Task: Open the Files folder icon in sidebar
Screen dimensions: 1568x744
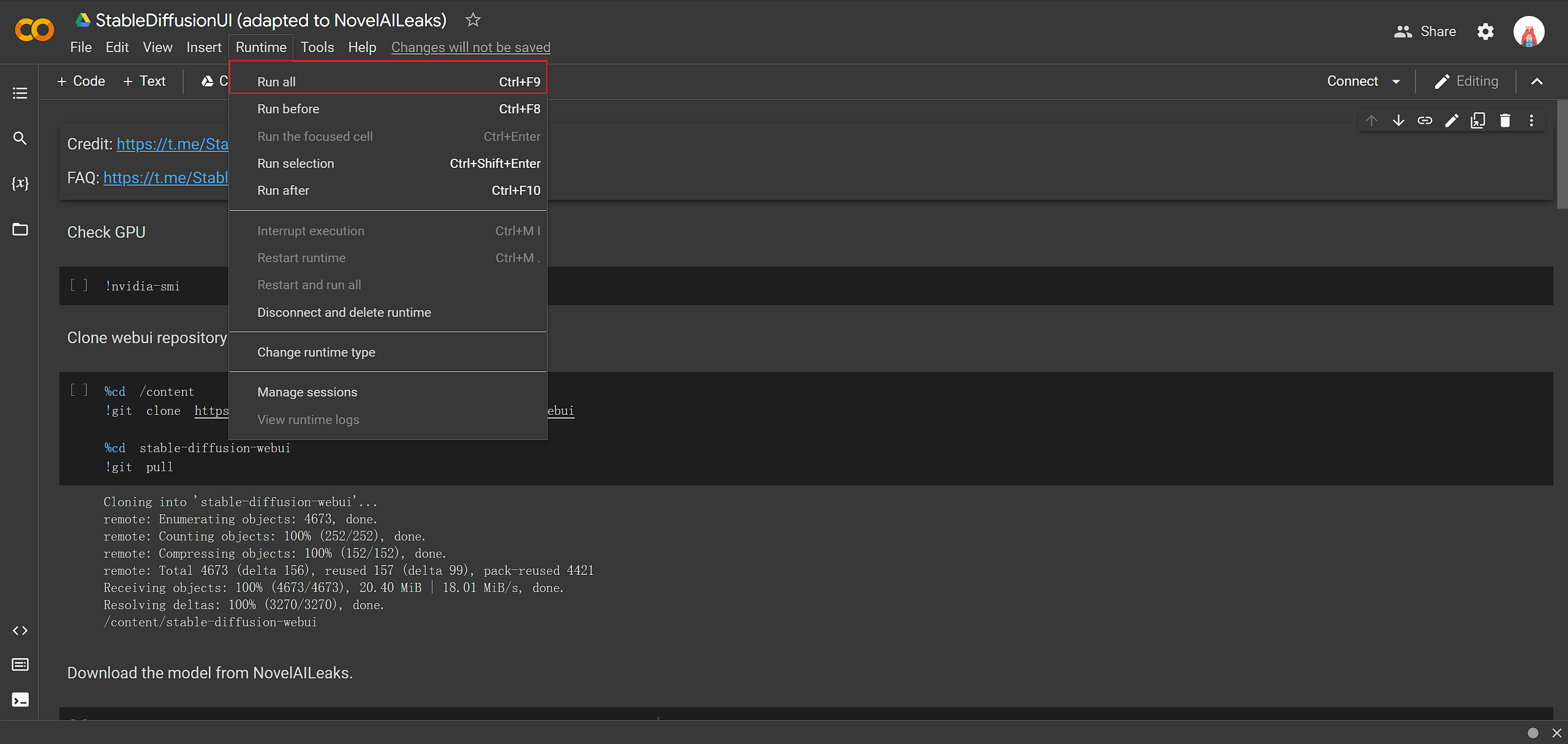Action: tap(20, 229)
